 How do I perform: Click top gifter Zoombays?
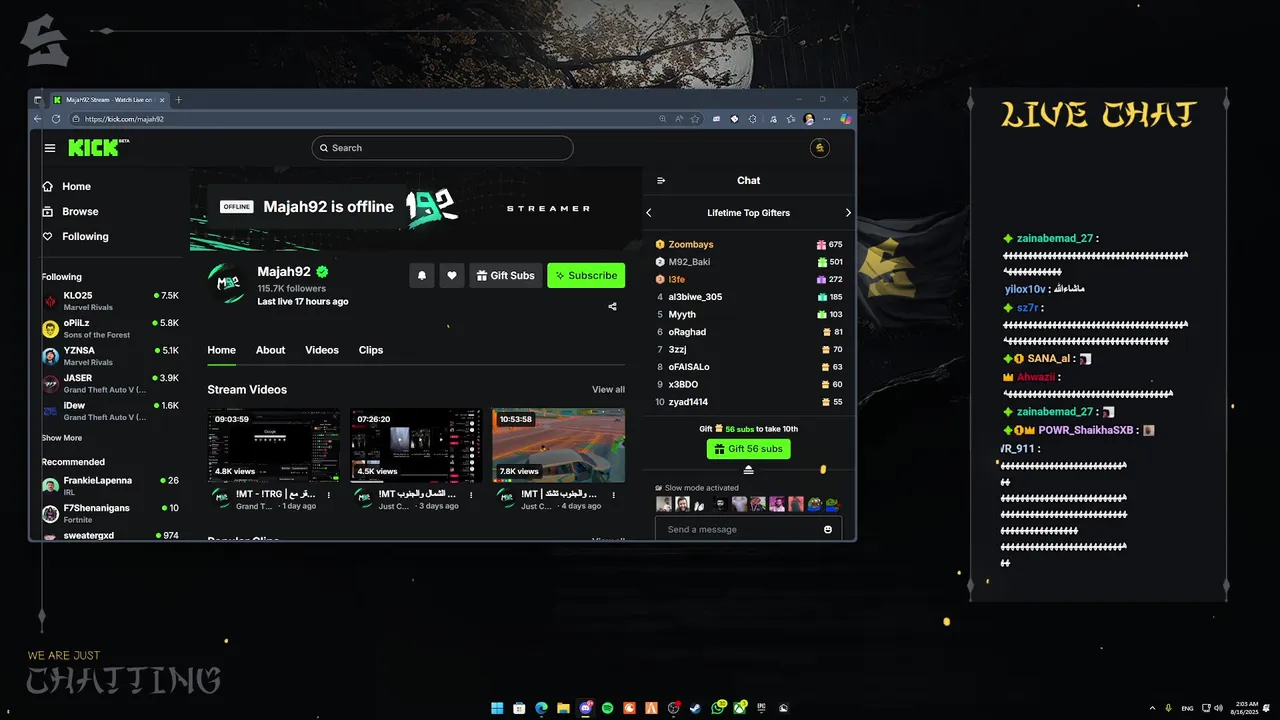click(691, 245)
